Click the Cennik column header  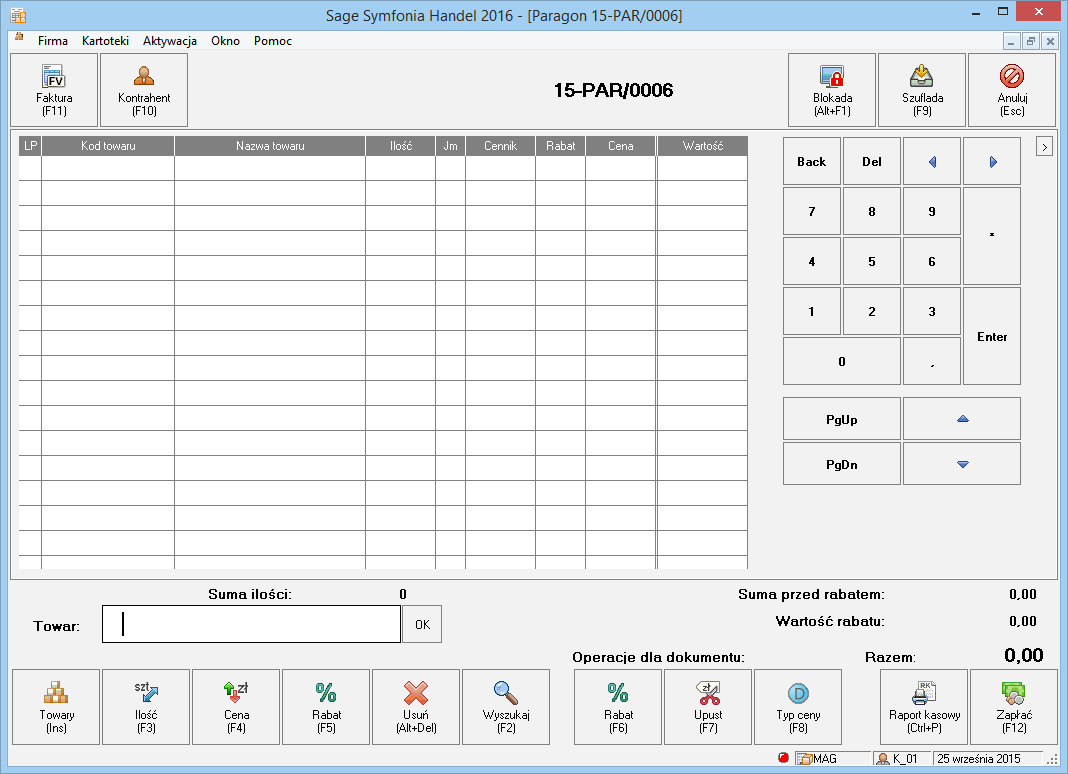[x=501, y=146]
